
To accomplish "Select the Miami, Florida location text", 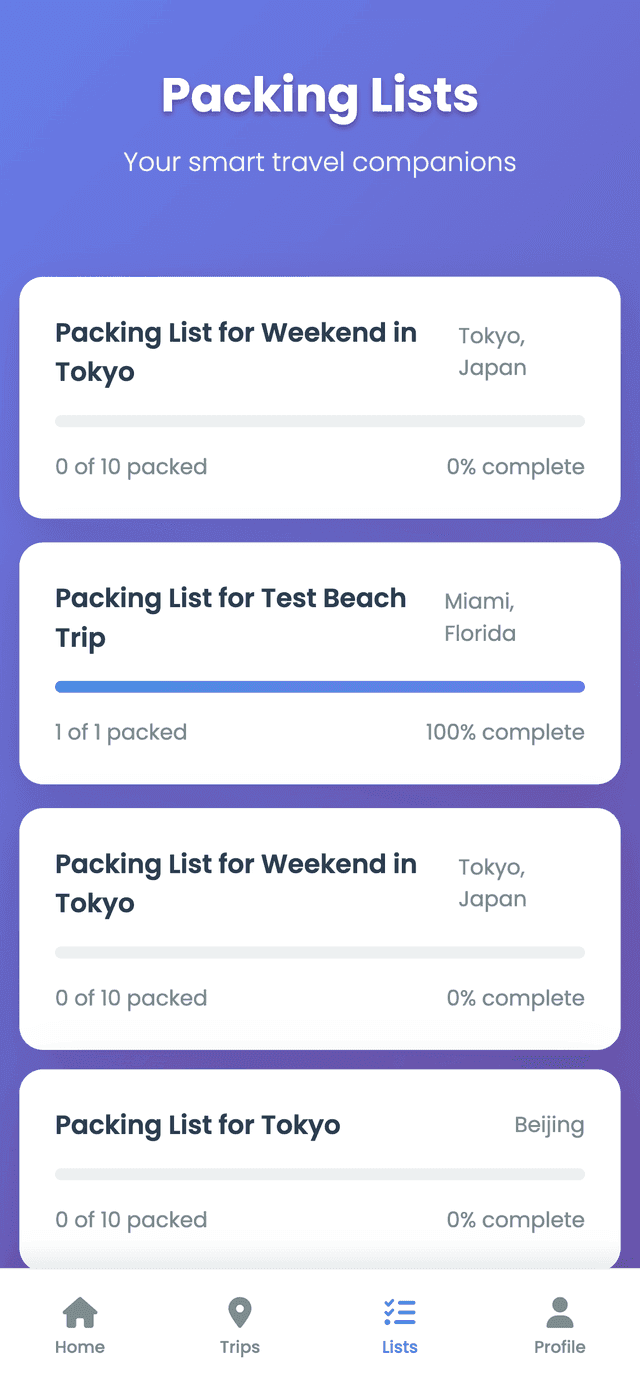I will point(479,617).
